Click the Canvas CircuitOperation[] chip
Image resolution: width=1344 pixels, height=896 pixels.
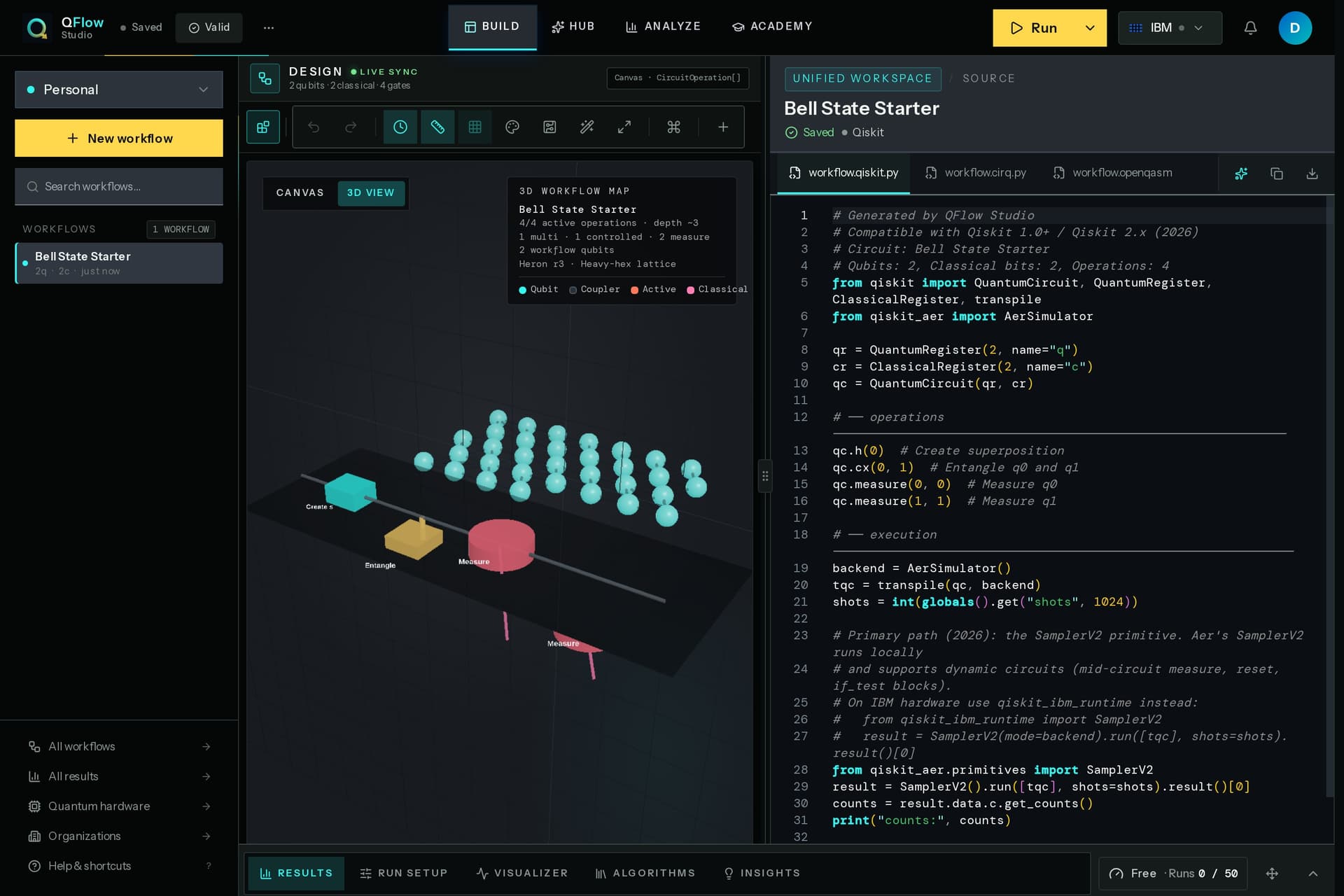click(678, 78)
